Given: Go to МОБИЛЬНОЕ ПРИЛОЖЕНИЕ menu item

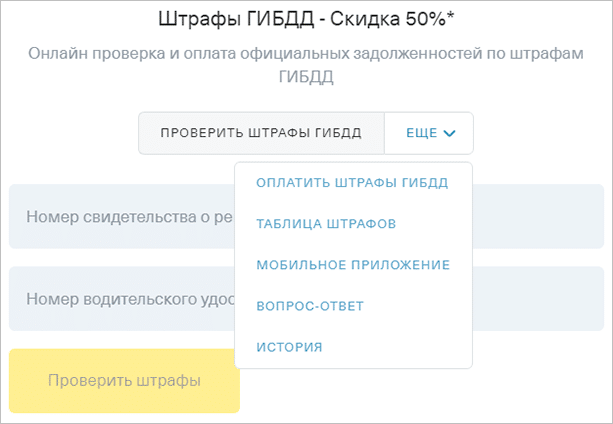Looking at the screenshot, I should pyautogui.click(x=353, y=265).
